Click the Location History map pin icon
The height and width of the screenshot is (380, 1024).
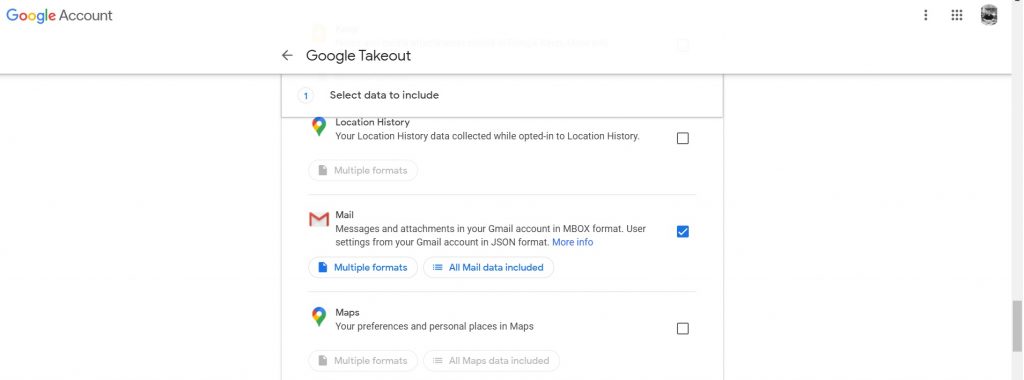319,127
